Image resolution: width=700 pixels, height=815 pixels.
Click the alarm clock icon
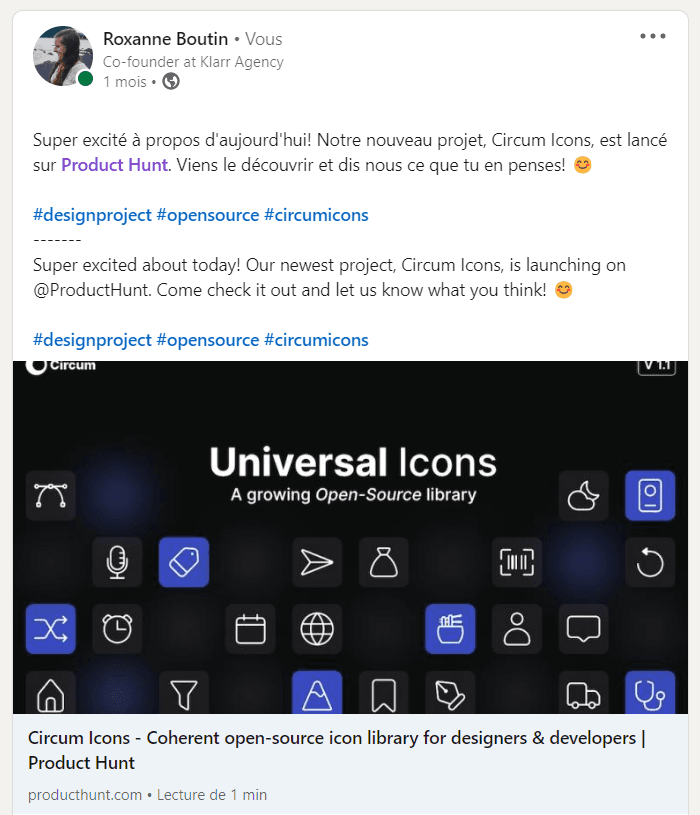tap(117, 628)
